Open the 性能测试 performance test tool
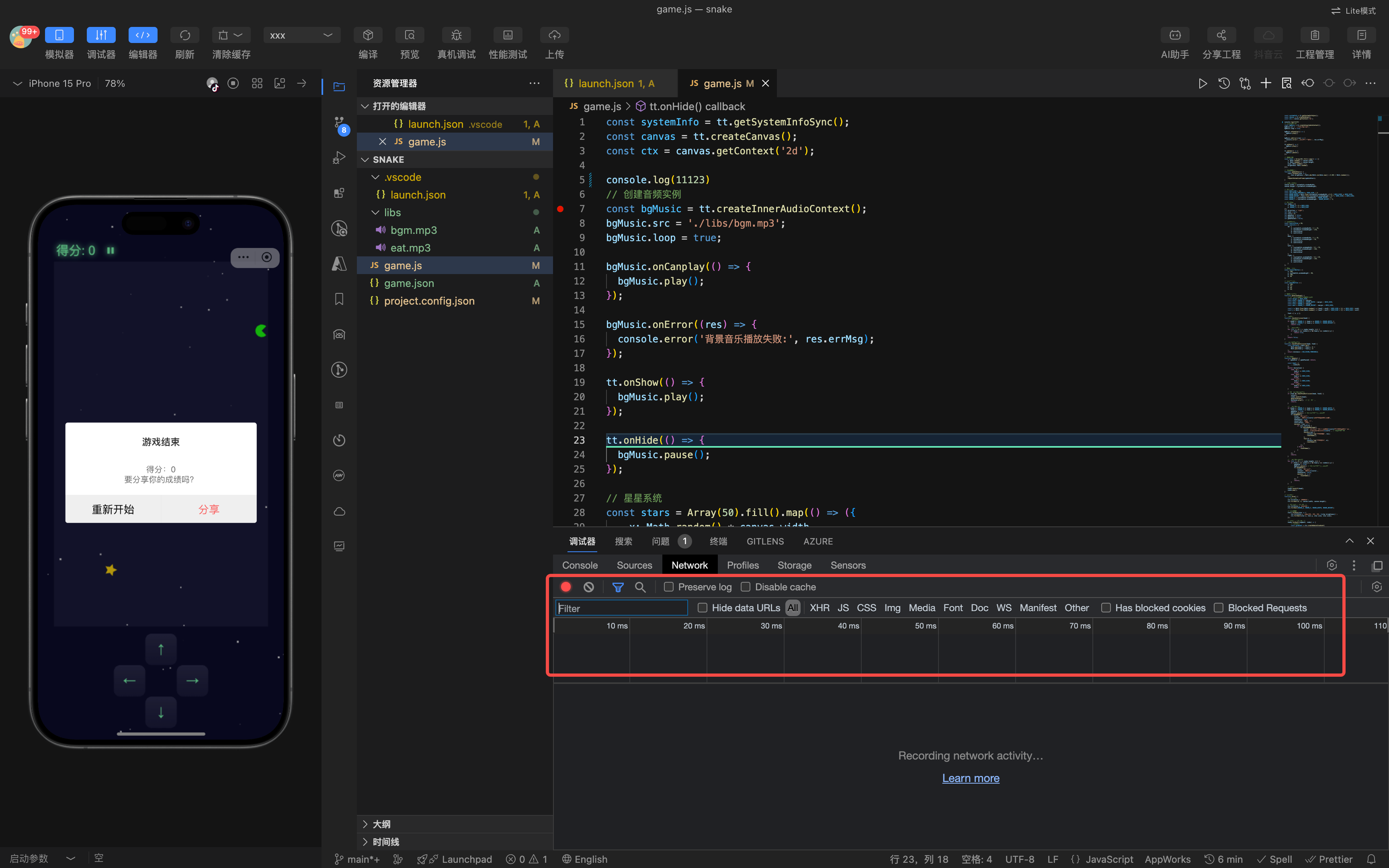Viewport: 1389px width, 868px height. click(507, 36)
